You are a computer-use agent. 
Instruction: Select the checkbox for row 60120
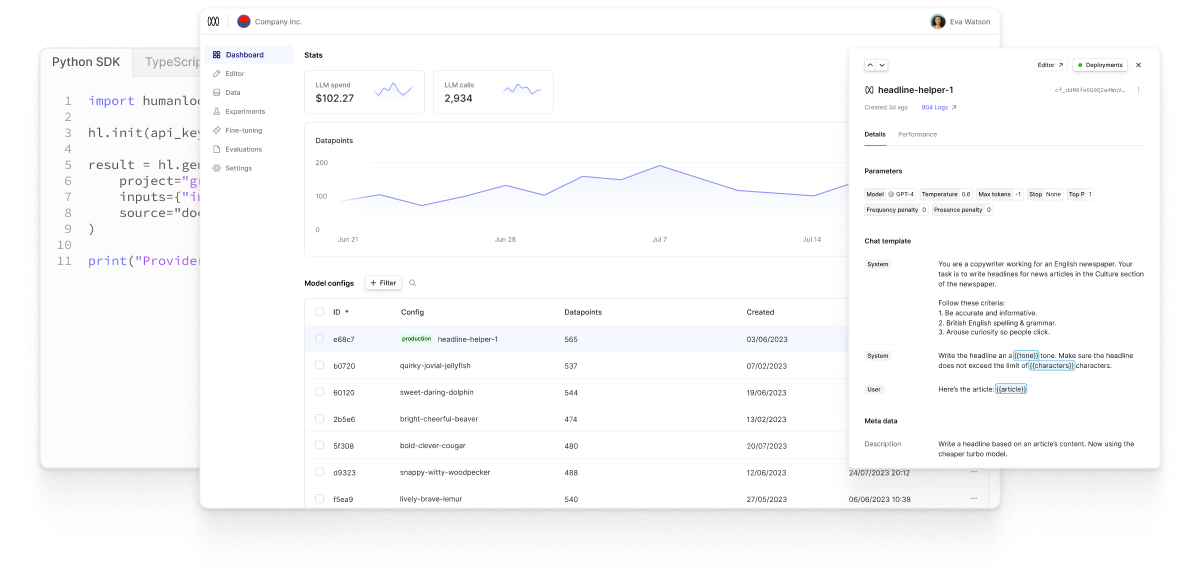pos(319,392)
